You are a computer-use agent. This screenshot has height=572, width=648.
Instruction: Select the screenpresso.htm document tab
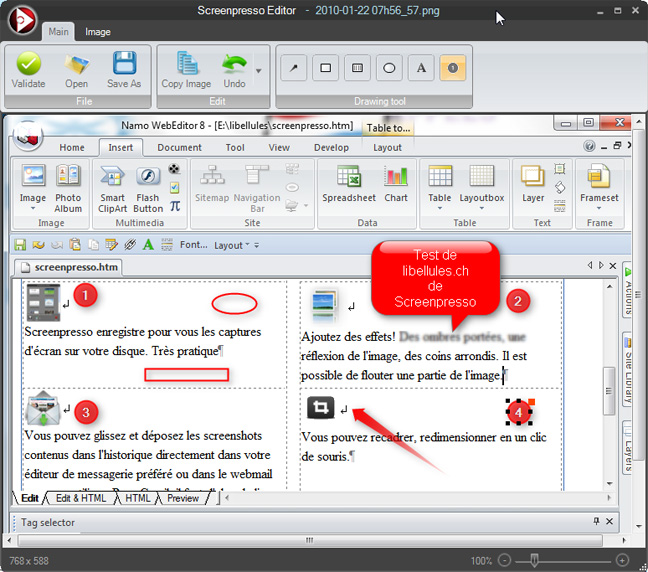point(69,267)
